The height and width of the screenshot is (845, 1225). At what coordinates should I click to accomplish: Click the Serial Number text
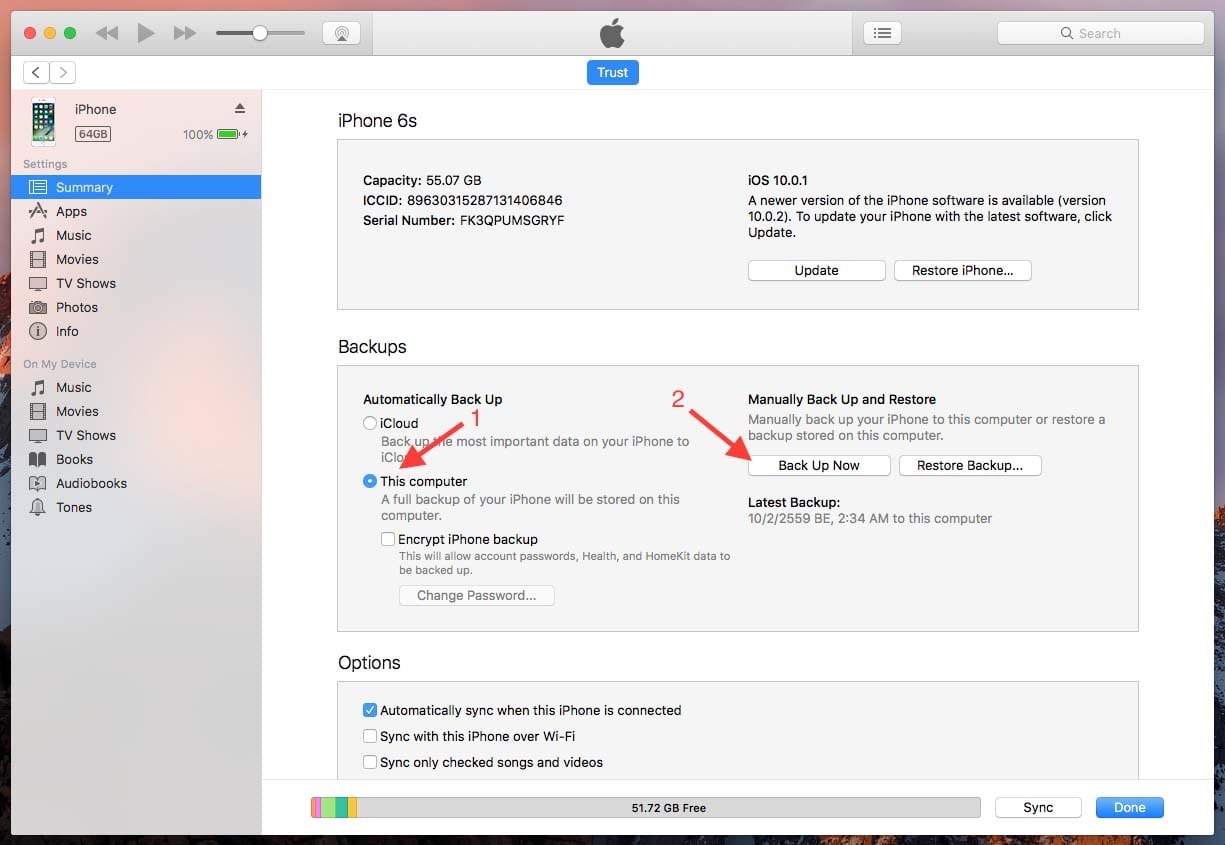[x=464, y=220]
